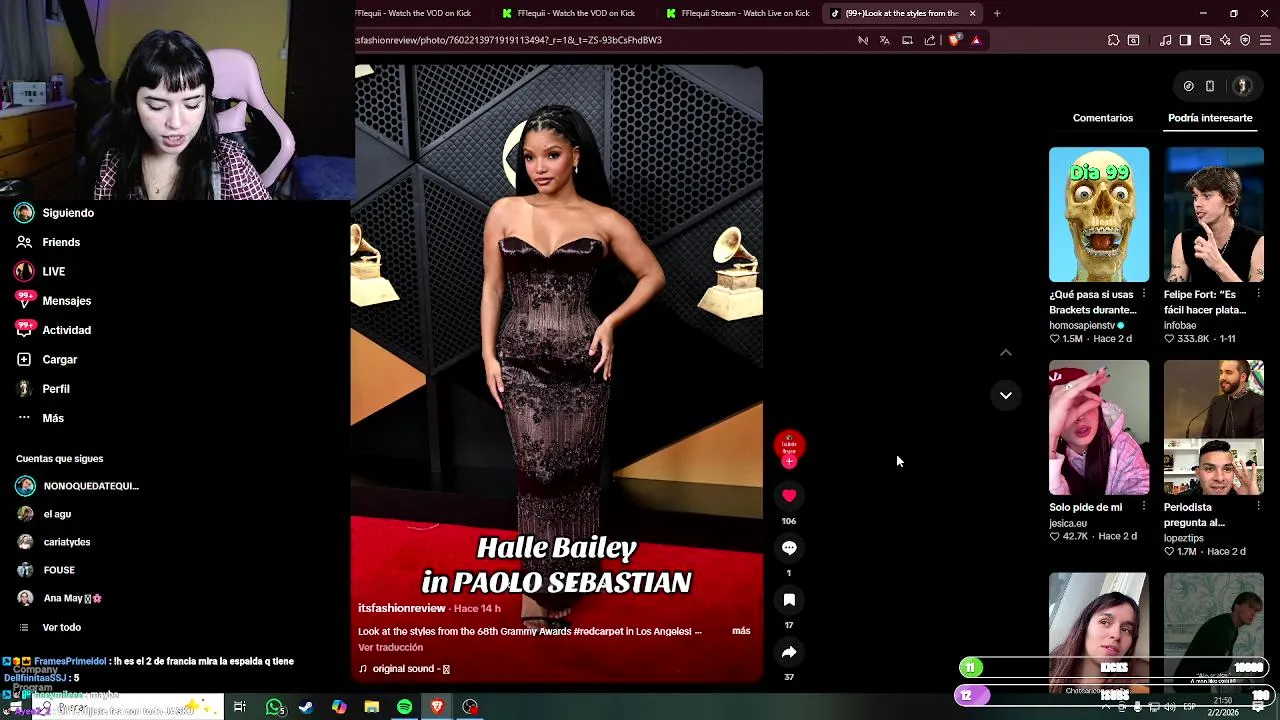
Task: Save the post with the bookmark icon
Action: coord(789,600)
